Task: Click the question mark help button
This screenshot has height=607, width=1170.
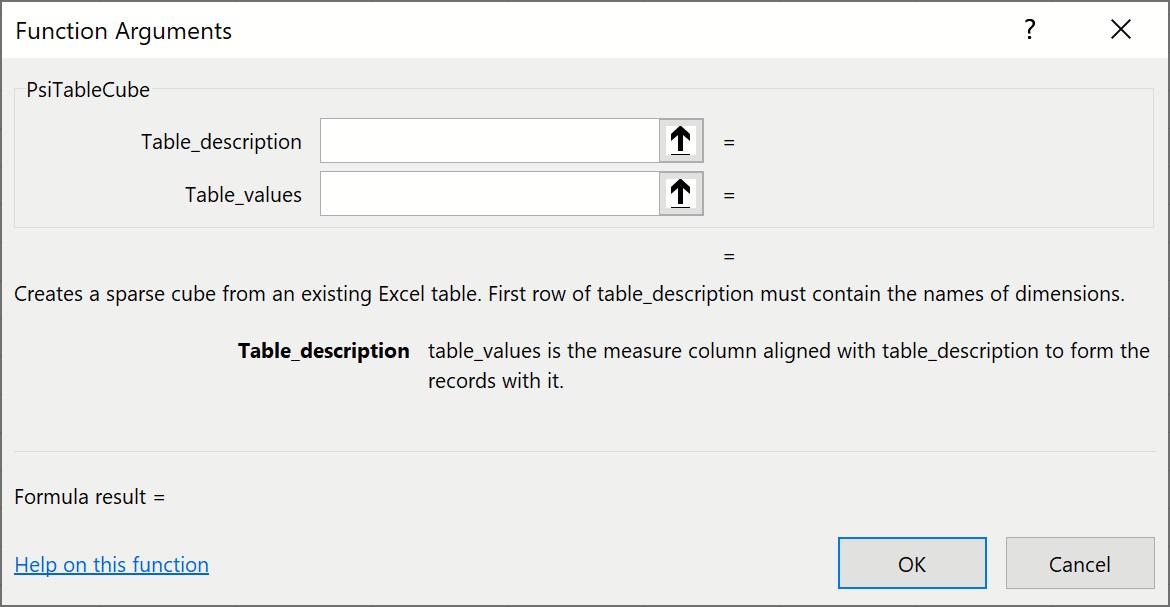Action: (1029, 30)
